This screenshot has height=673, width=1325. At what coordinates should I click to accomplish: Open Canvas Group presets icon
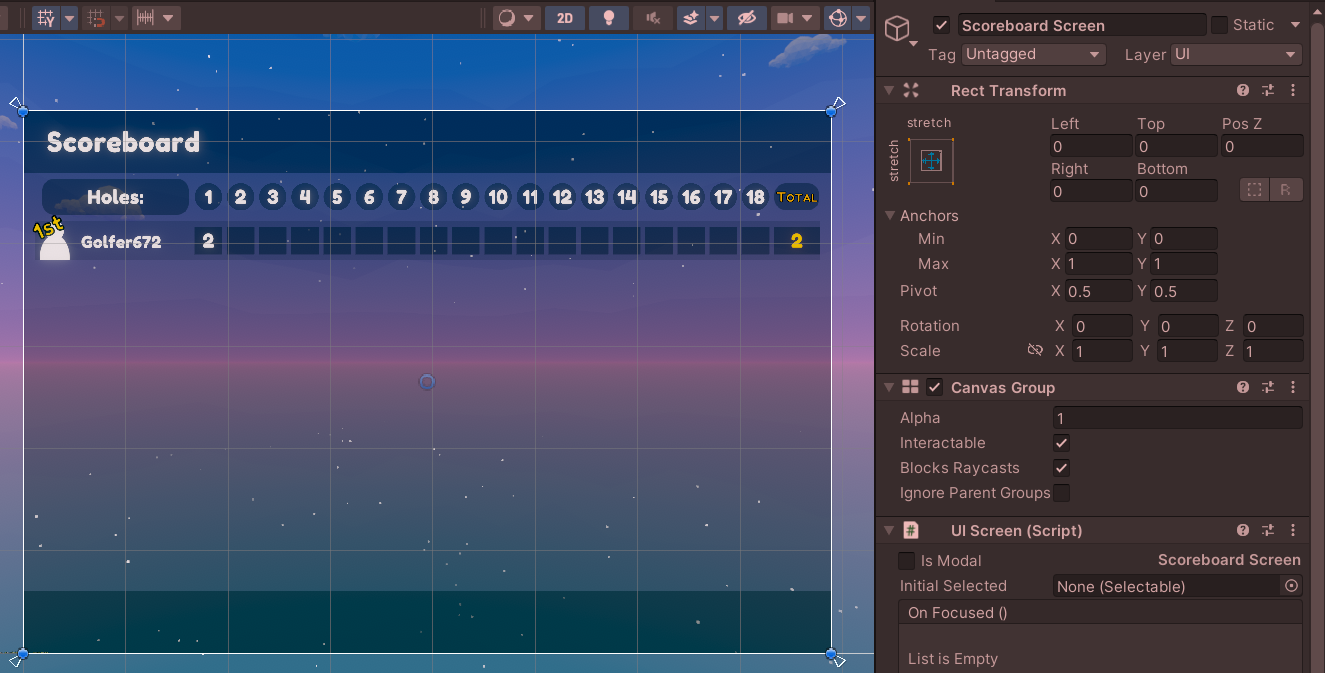click(x=1268, y=387)
